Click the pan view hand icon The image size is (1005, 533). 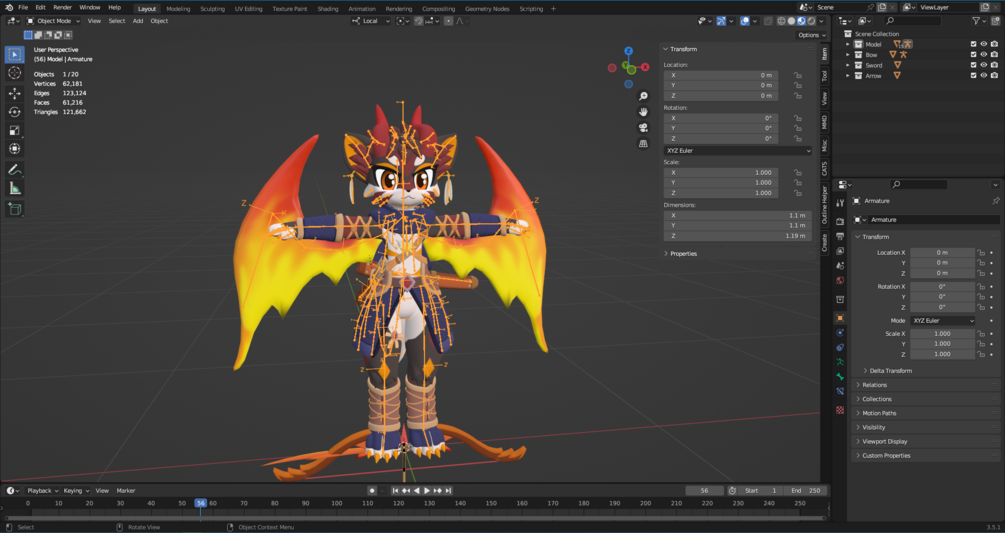[643, 111]
